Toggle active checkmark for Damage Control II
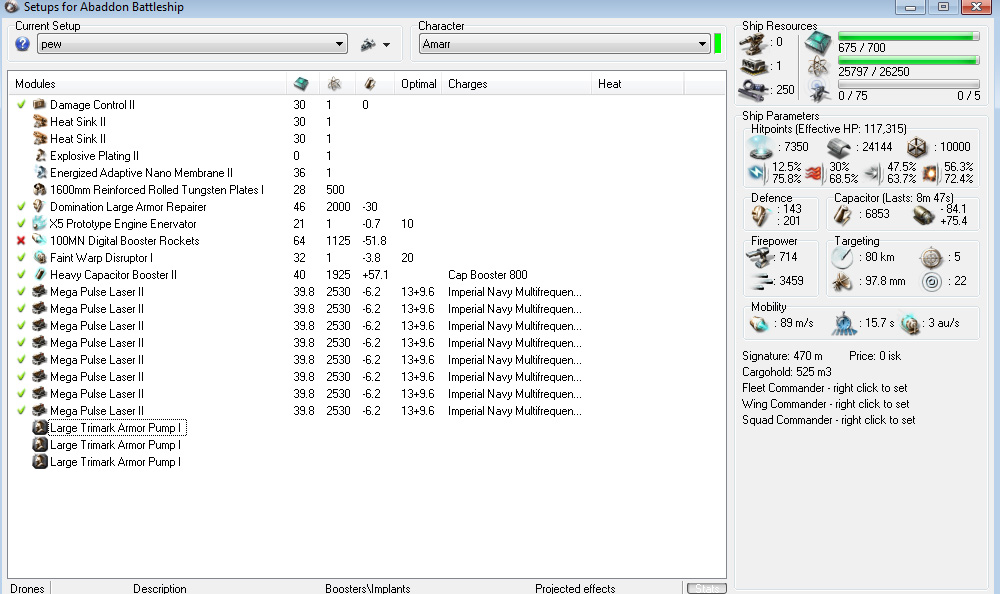 [x=21, y=104]
